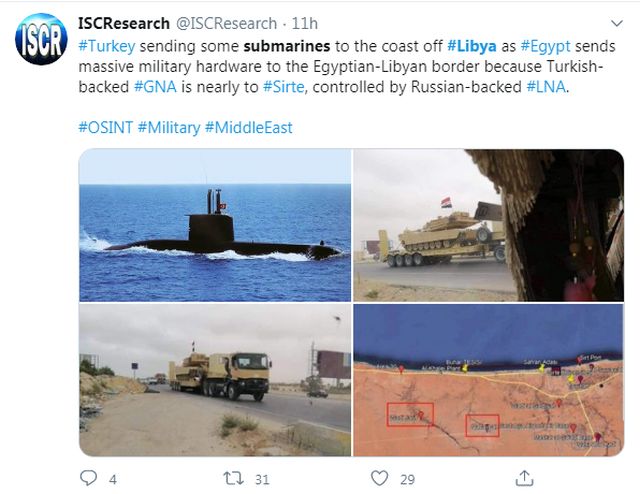The width and height of the screenshot is (640, 494).
Task: Expand the tweet options chevron menu
Action: [x=616, y=23]
